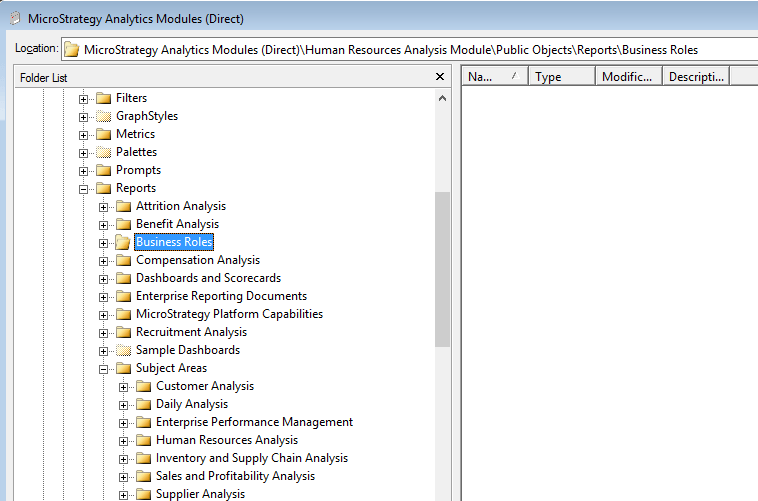This screenshot has width=758, height=501.
Task: Expand the Metrics folder node
Action: (84, 134)
